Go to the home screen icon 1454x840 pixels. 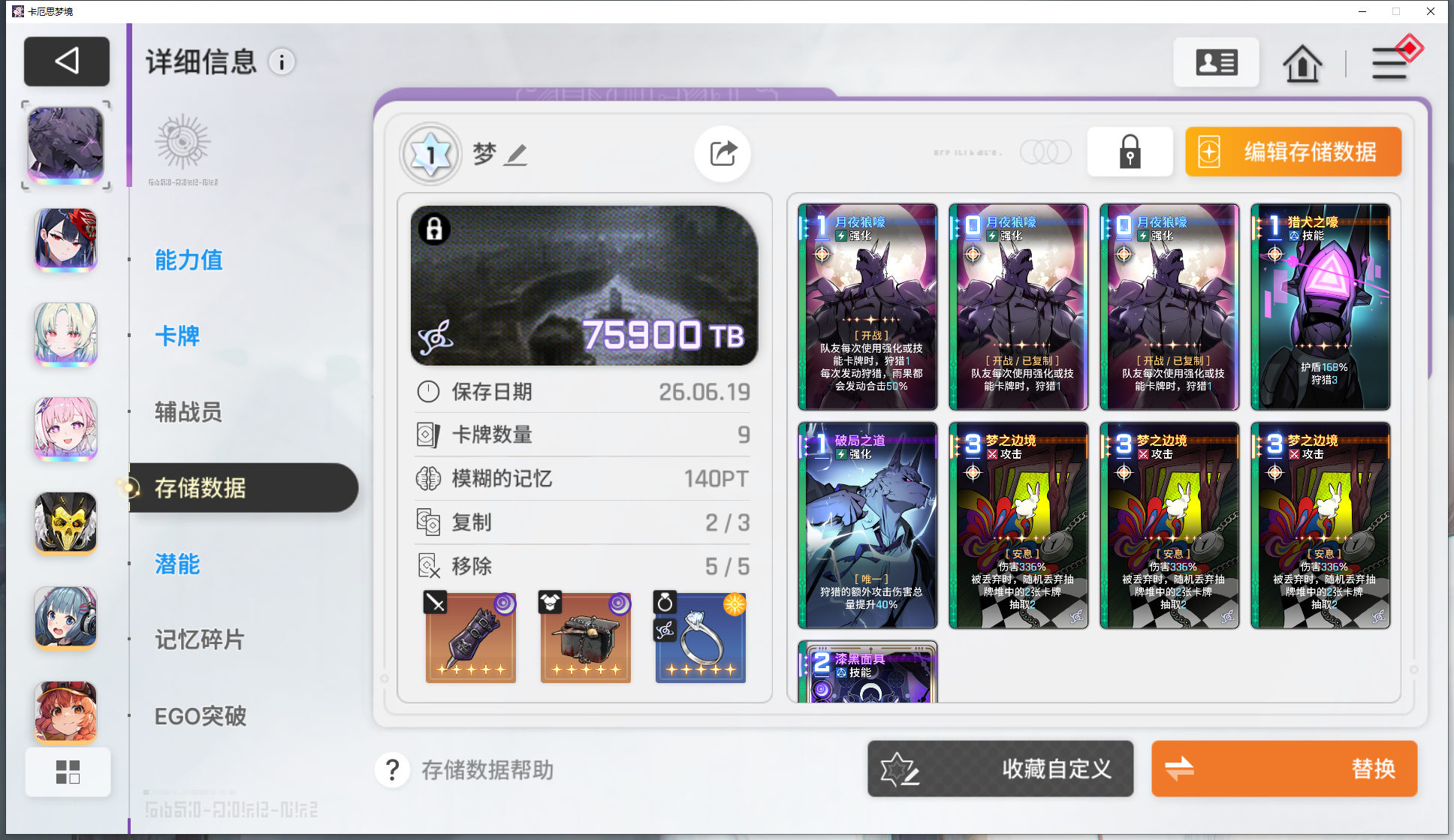coord(1302,63)
